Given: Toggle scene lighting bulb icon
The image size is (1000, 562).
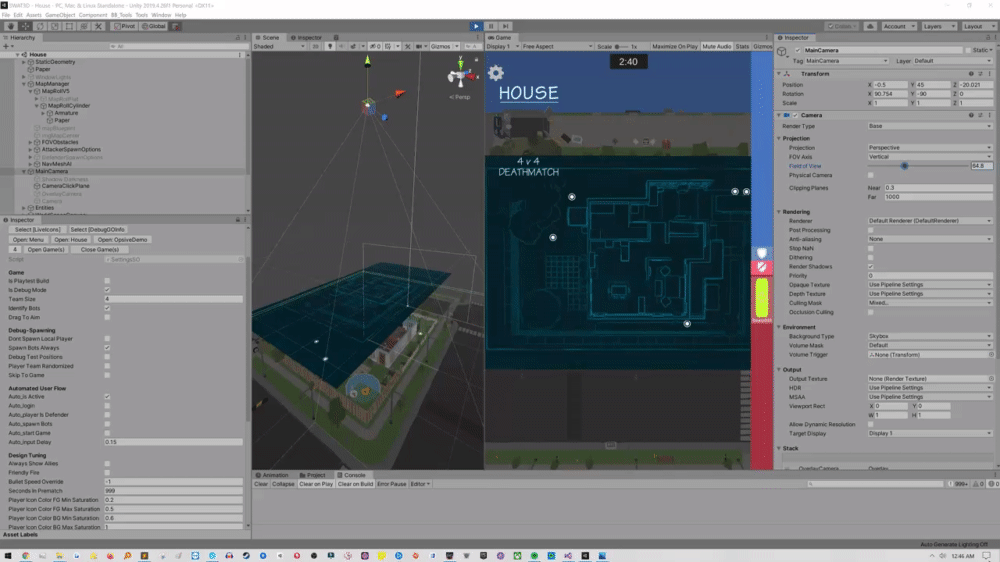Looking at the screenshot, I should coord(330,47).
